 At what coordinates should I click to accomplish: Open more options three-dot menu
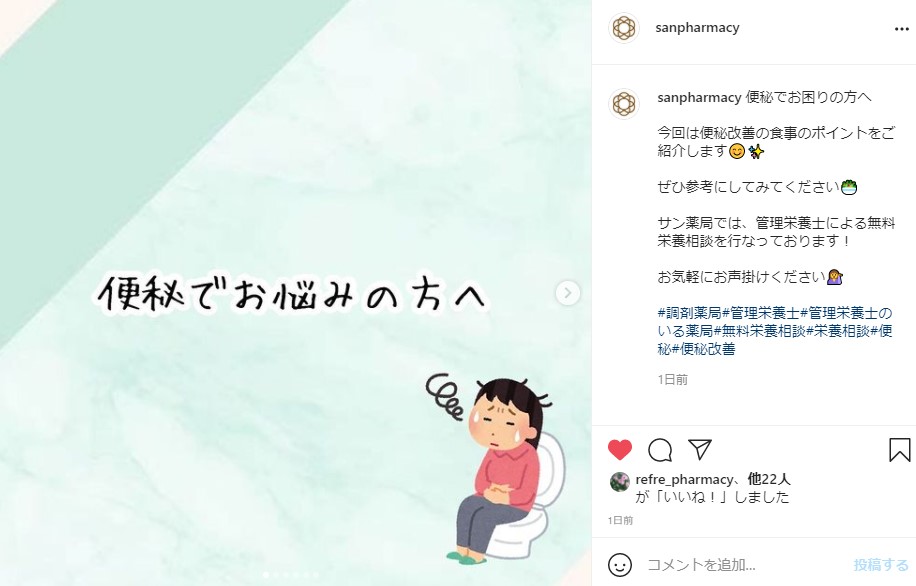pos(901,29)
